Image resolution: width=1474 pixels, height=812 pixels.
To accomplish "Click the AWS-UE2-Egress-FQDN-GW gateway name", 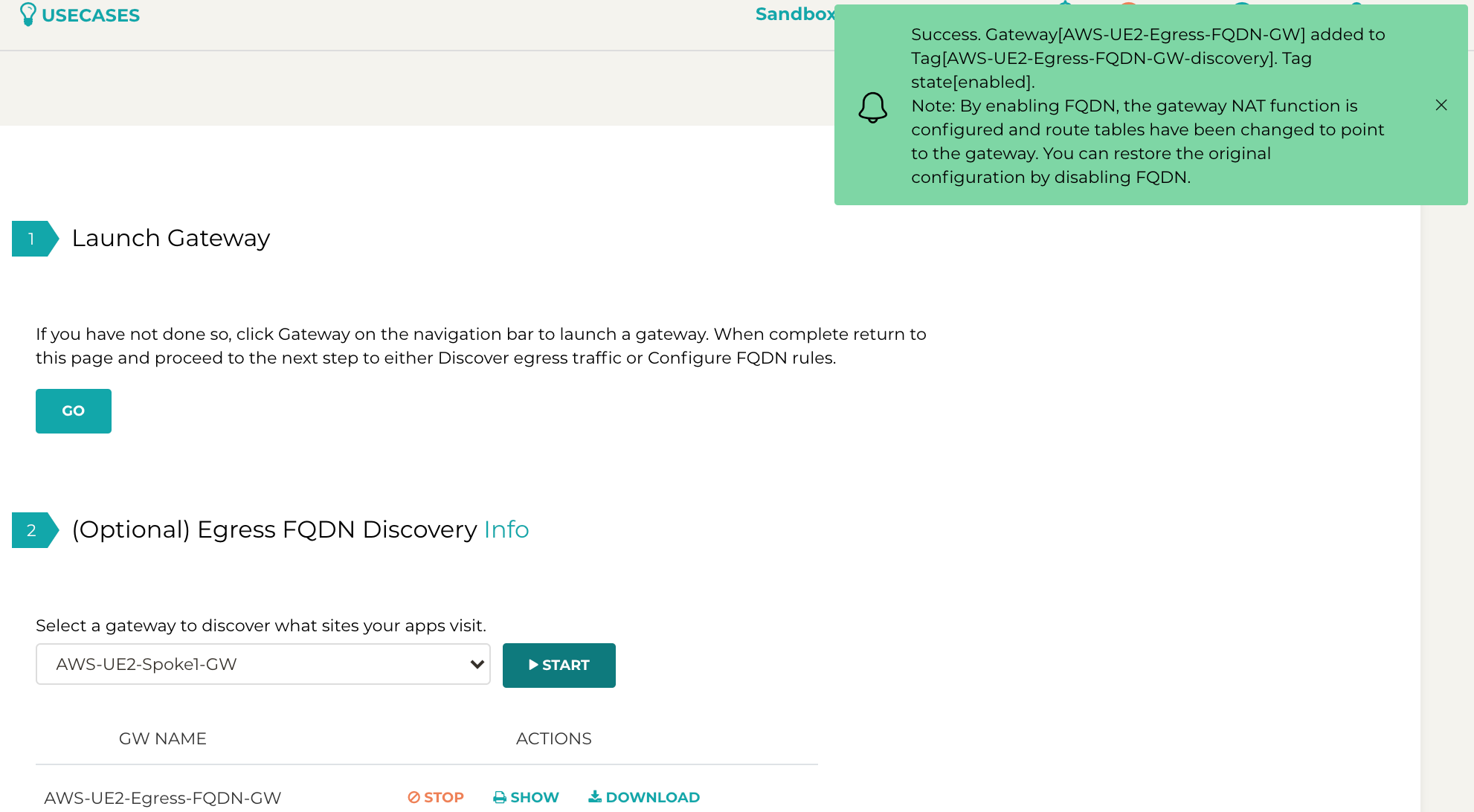I will 163,798.
